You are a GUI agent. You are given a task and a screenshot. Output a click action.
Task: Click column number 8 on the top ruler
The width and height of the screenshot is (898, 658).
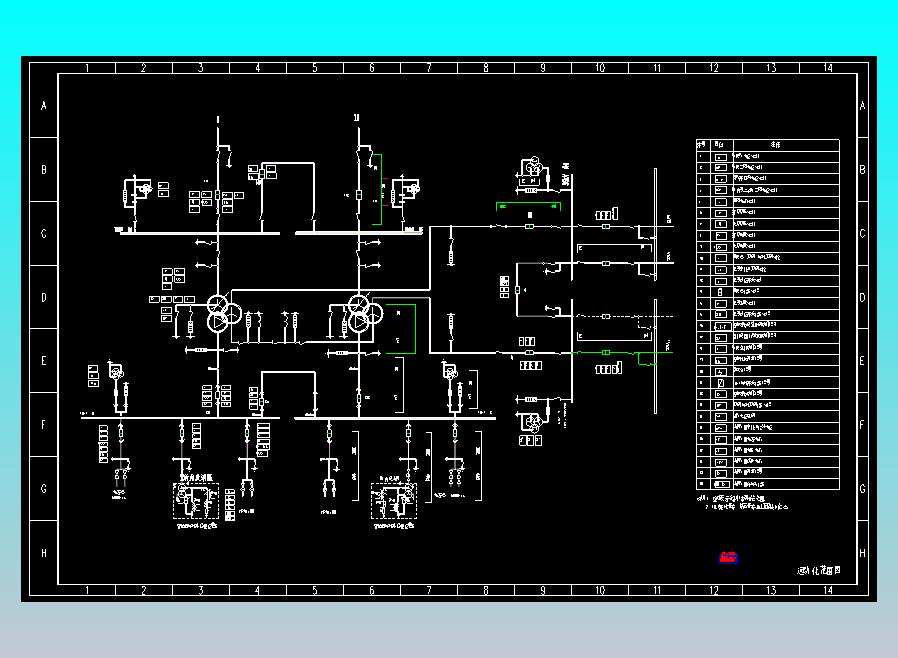(x=486, y=68)
